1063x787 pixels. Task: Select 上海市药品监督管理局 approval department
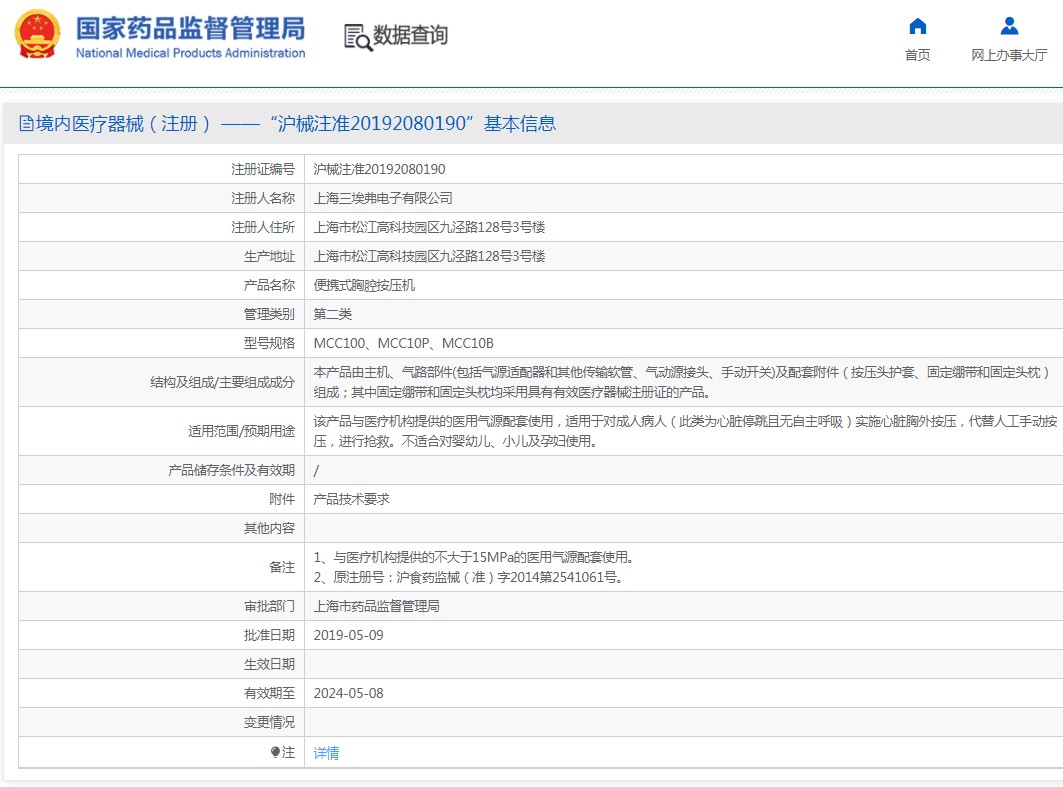pos(376,606)
